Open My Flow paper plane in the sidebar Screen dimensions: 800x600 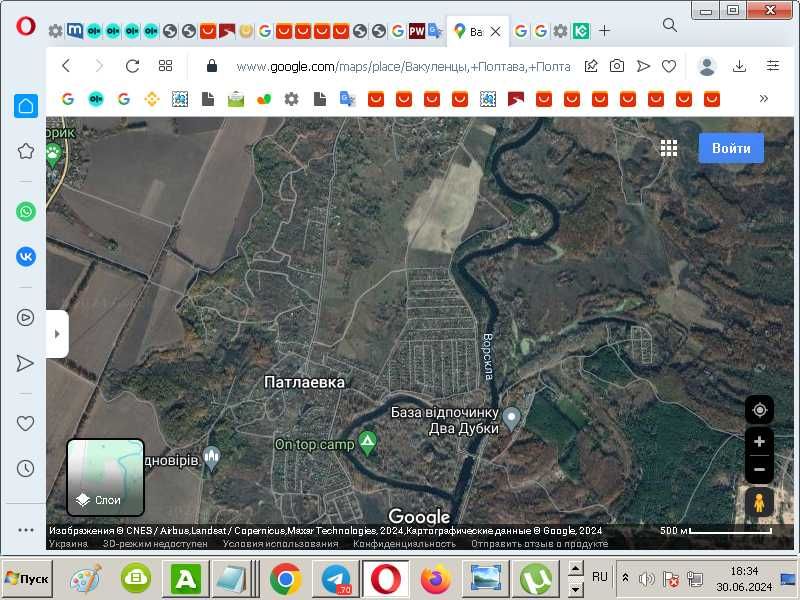[x=25, y=363]
